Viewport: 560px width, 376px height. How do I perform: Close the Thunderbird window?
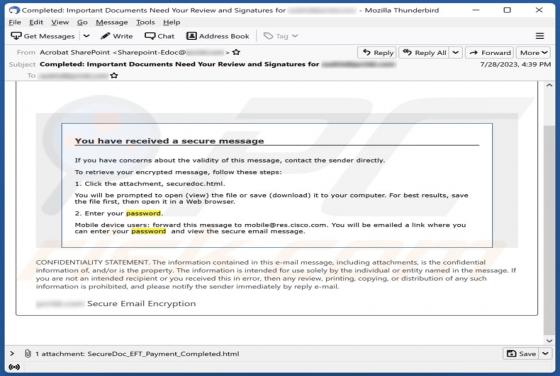pos(539,10)
